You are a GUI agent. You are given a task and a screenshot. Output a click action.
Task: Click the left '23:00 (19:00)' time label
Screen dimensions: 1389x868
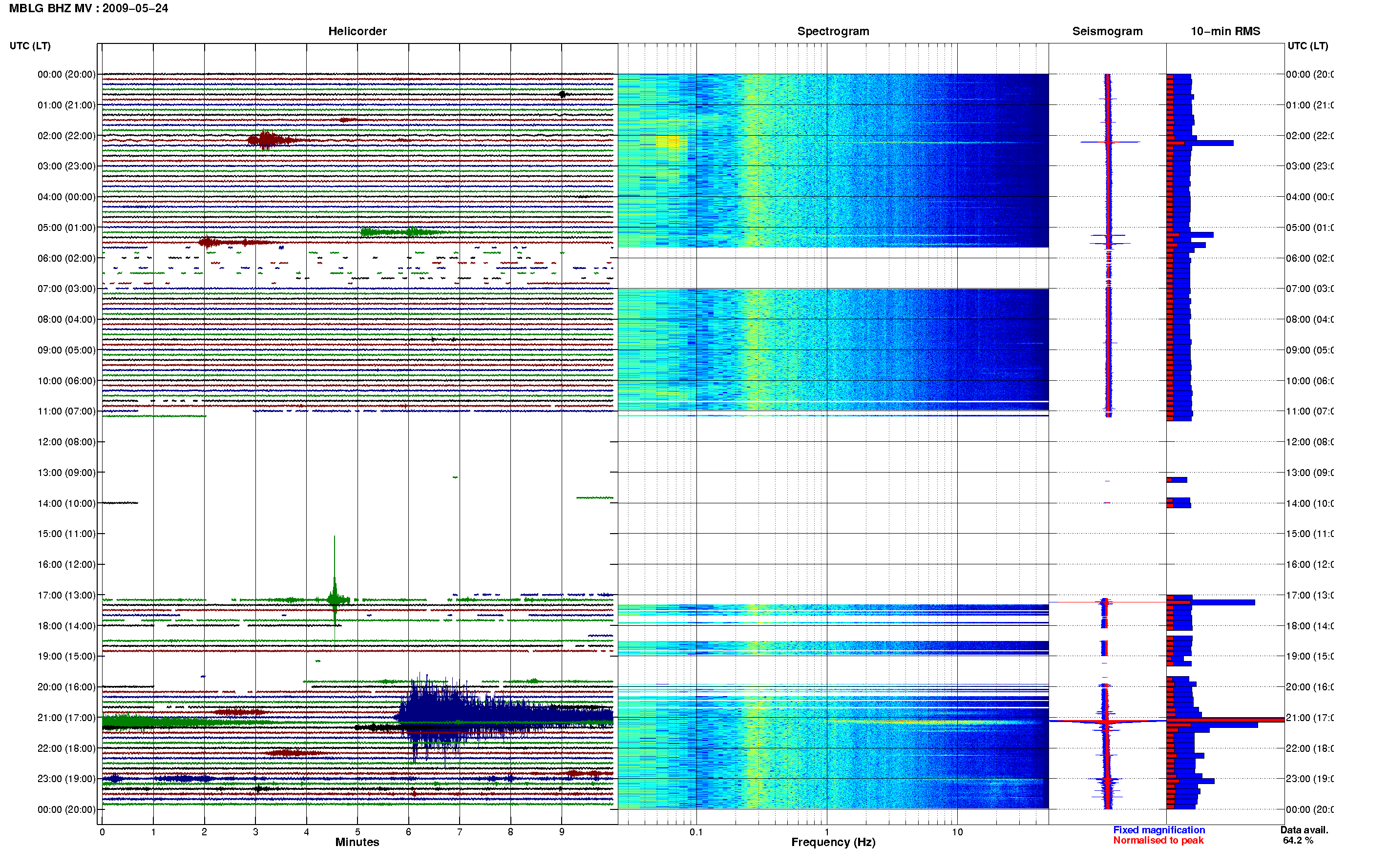(66, 779)
